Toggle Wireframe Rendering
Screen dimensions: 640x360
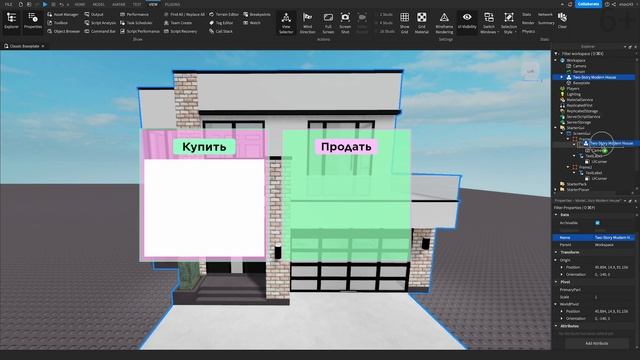[x=444, y=23]
